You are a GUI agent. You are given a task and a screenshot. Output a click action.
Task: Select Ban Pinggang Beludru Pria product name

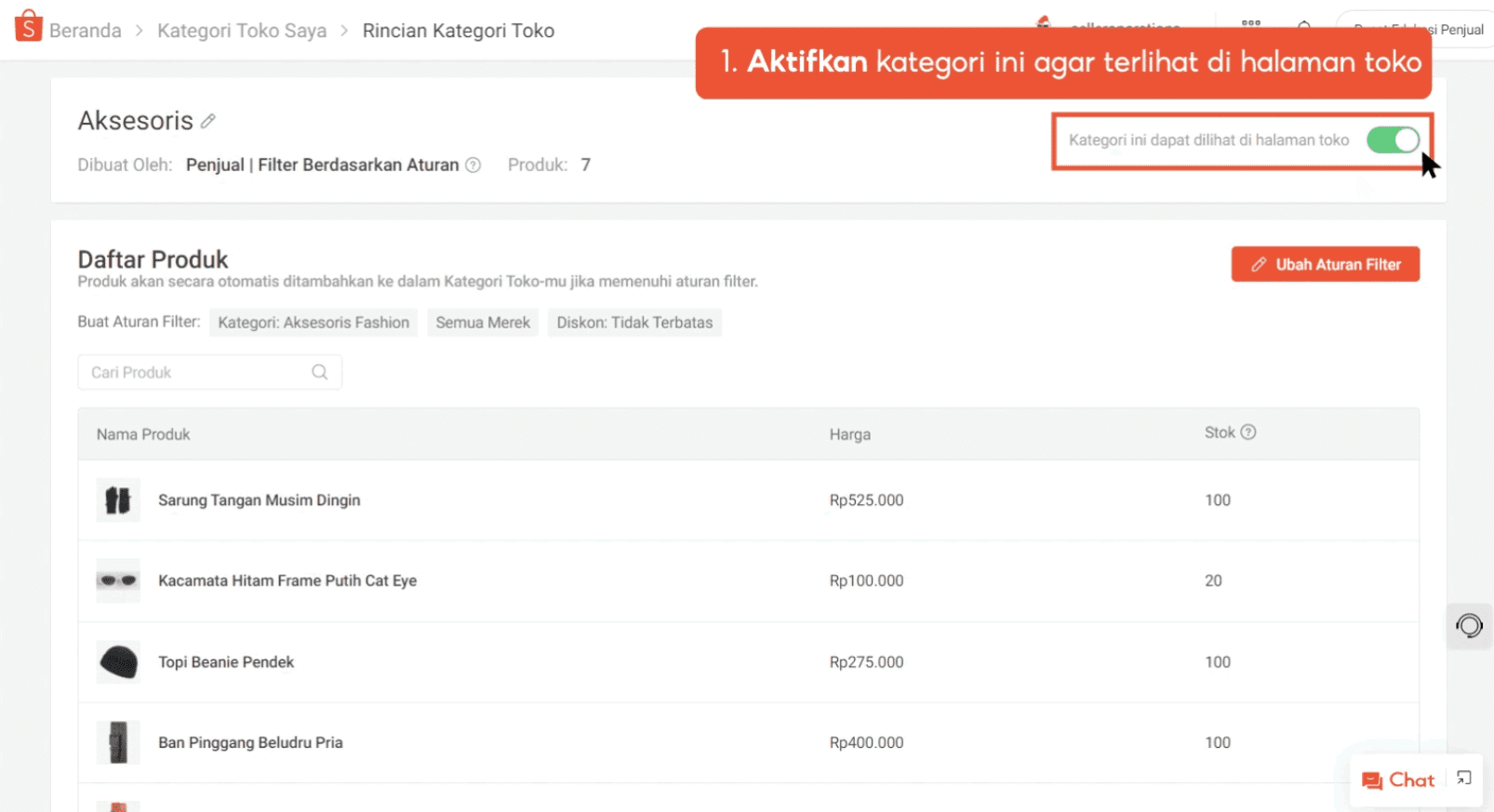pos(250,742)
